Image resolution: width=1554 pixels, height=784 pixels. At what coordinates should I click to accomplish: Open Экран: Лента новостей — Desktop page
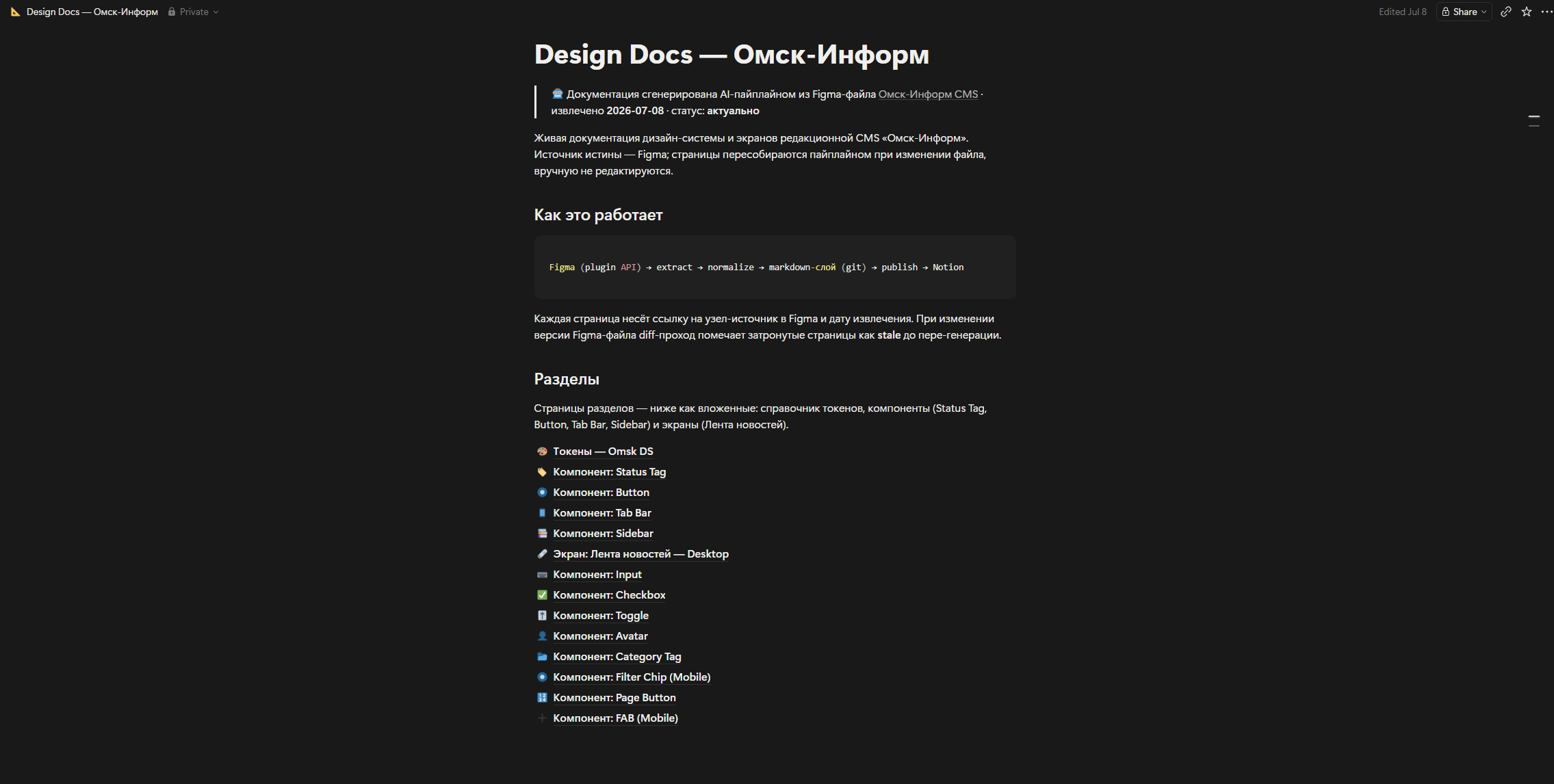click(x=640, y=554)
